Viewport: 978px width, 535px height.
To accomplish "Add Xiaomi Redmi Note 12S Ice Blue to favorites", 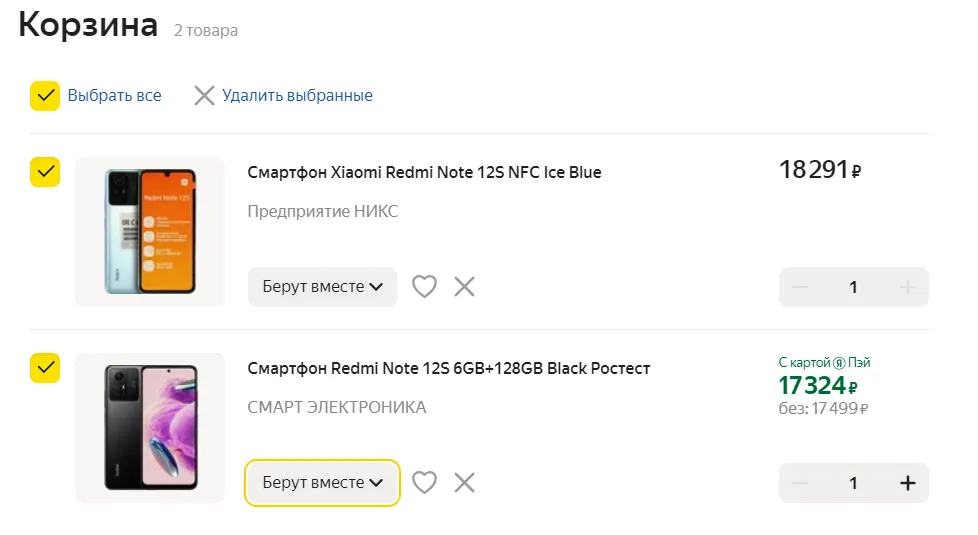I will coord(425,287).
